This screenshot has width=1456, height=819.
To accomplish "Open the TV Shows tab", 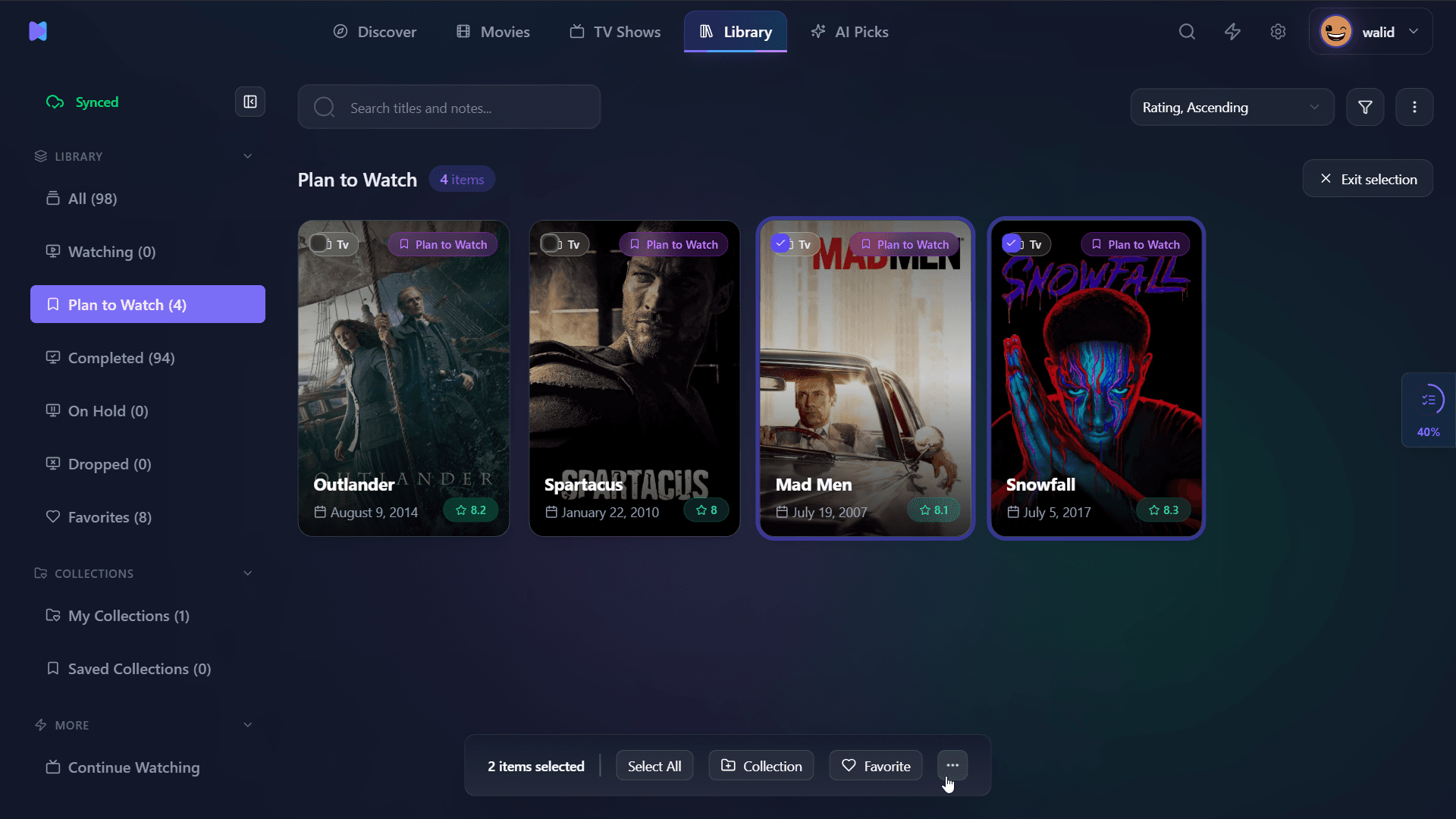I will click(615, 32).
